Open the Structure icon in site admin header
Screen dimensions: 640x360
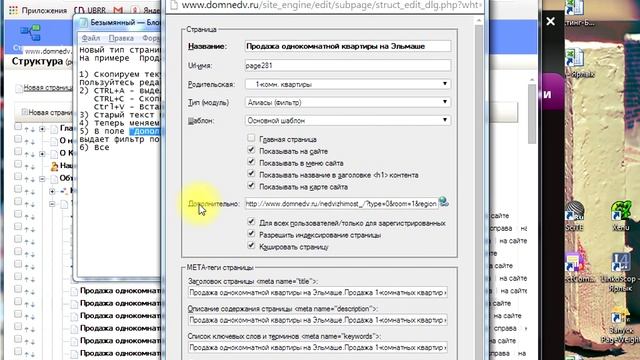click(30, 33)
